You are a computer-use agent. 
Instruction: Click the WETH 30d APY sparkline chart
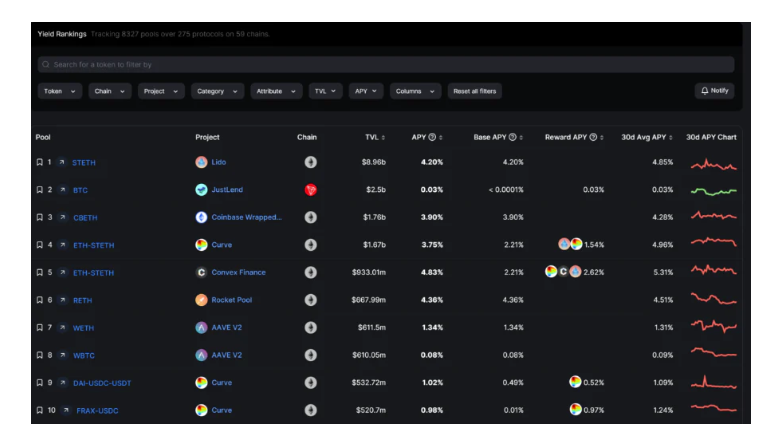pos(713,326)
